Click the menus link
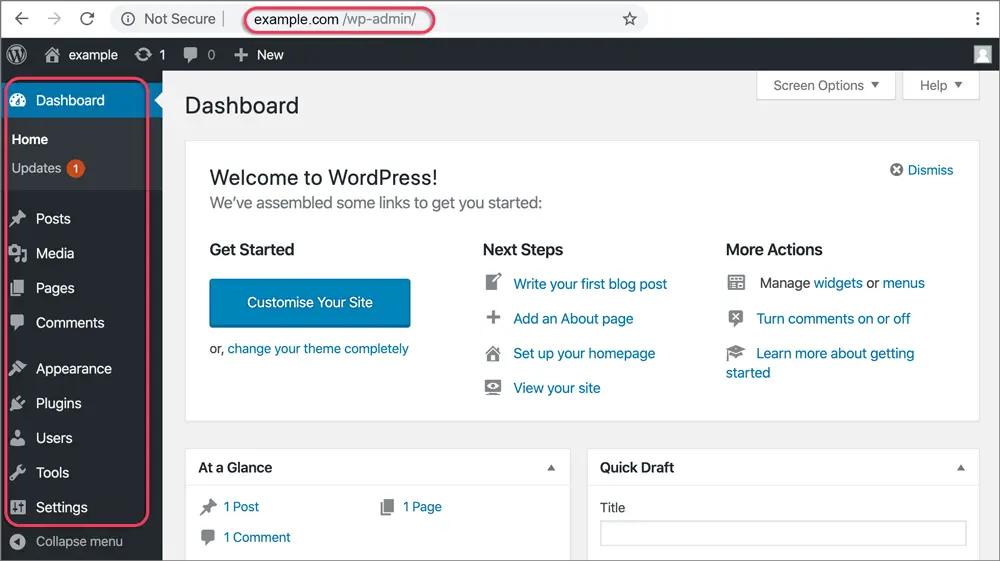 click(904, 283)
